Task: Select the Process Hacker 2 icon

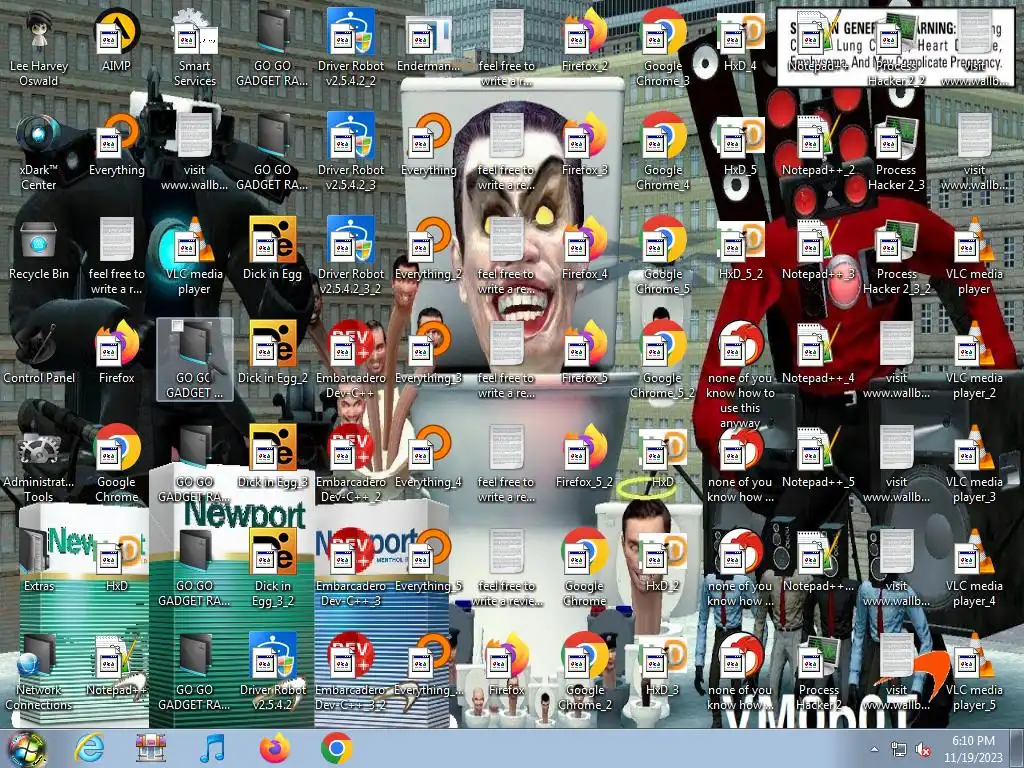Action: coord(818,673)
